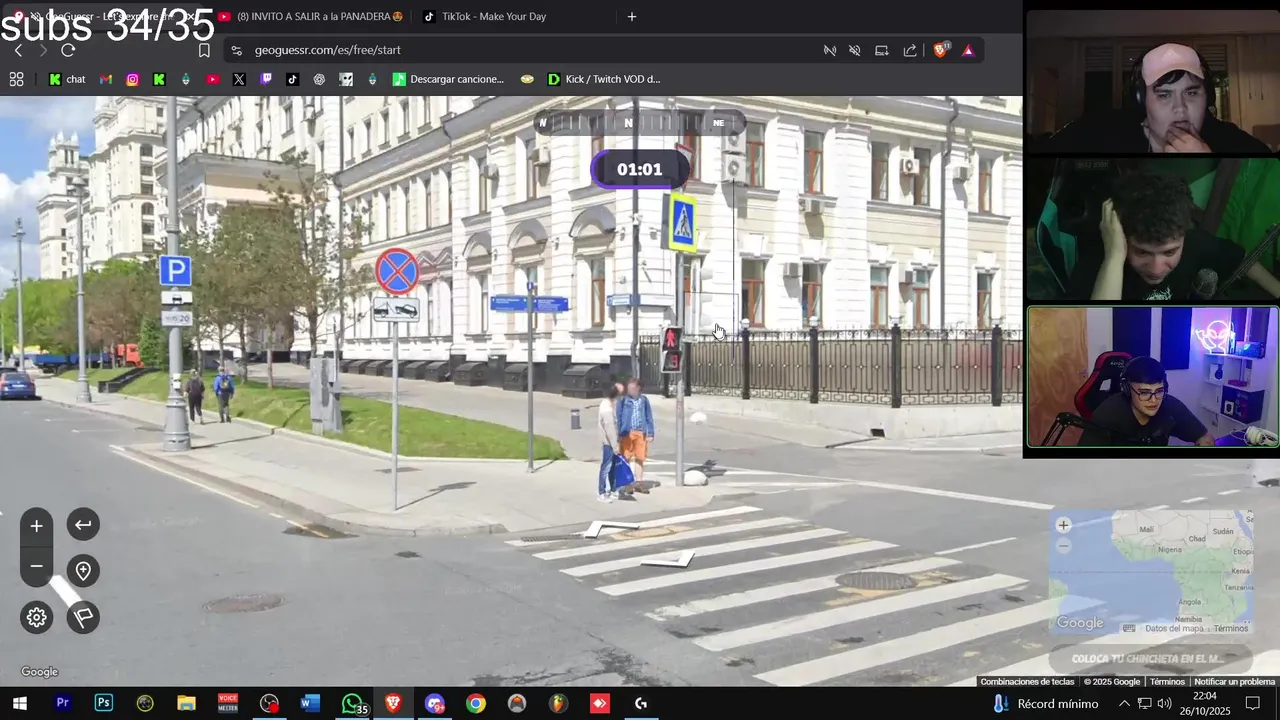Open Windows notification center

(x=1253, y=703)
